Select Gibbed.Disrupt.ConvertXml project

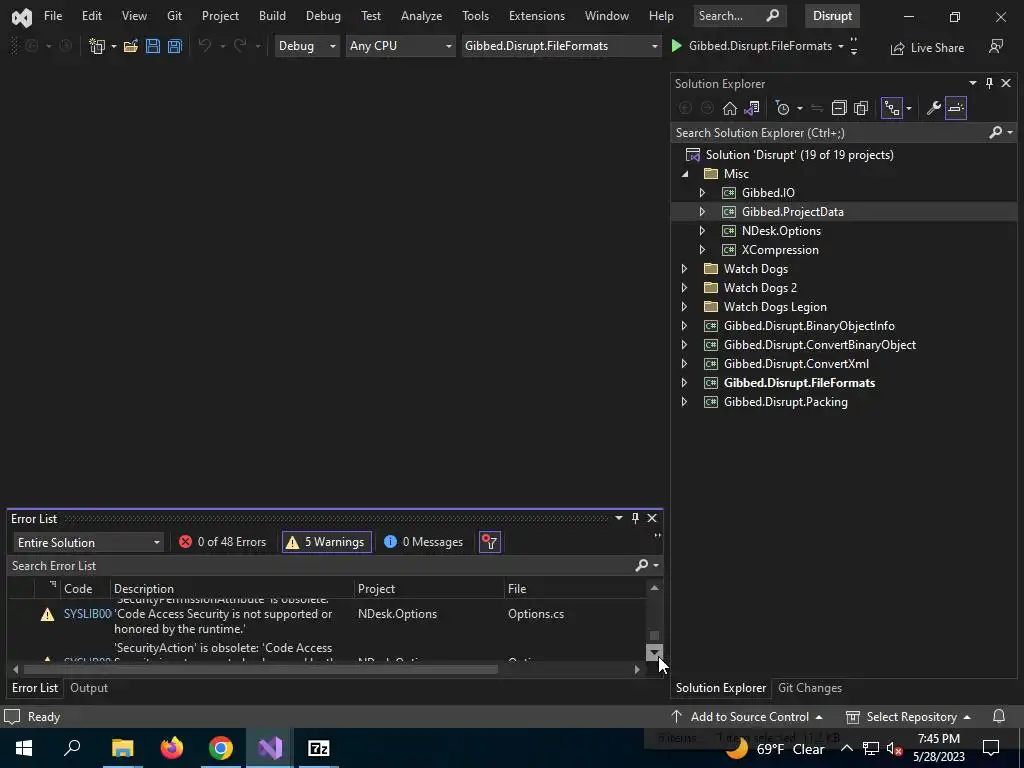(796, 364)
